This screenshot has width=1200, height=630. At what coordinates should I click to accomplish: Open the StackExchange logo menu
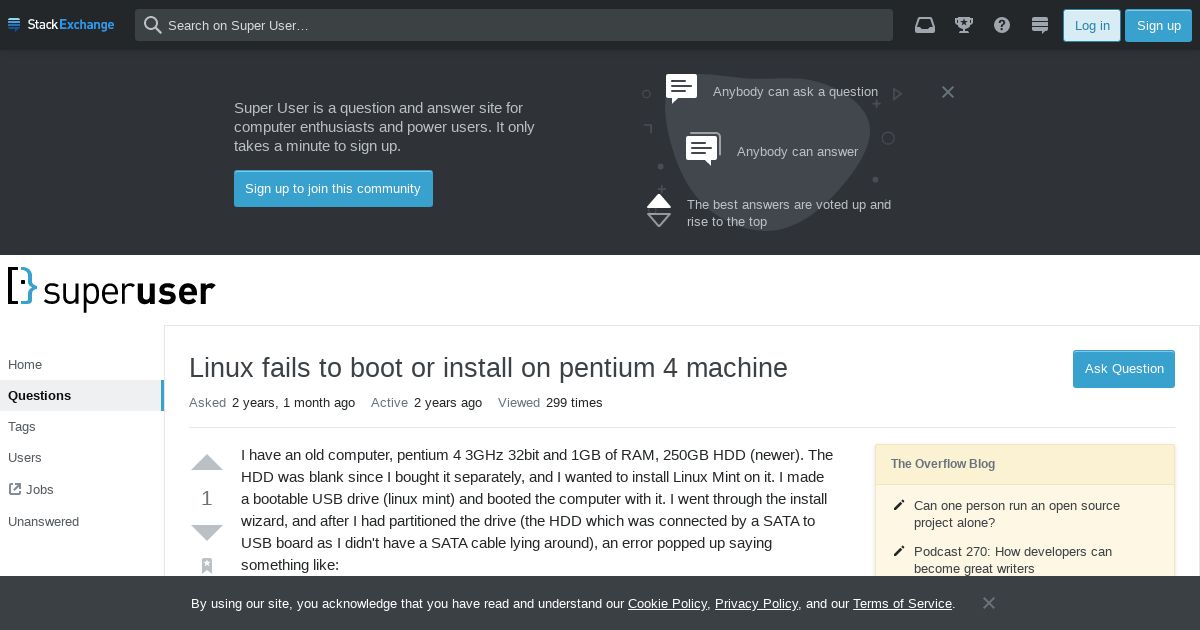[61, 24]
